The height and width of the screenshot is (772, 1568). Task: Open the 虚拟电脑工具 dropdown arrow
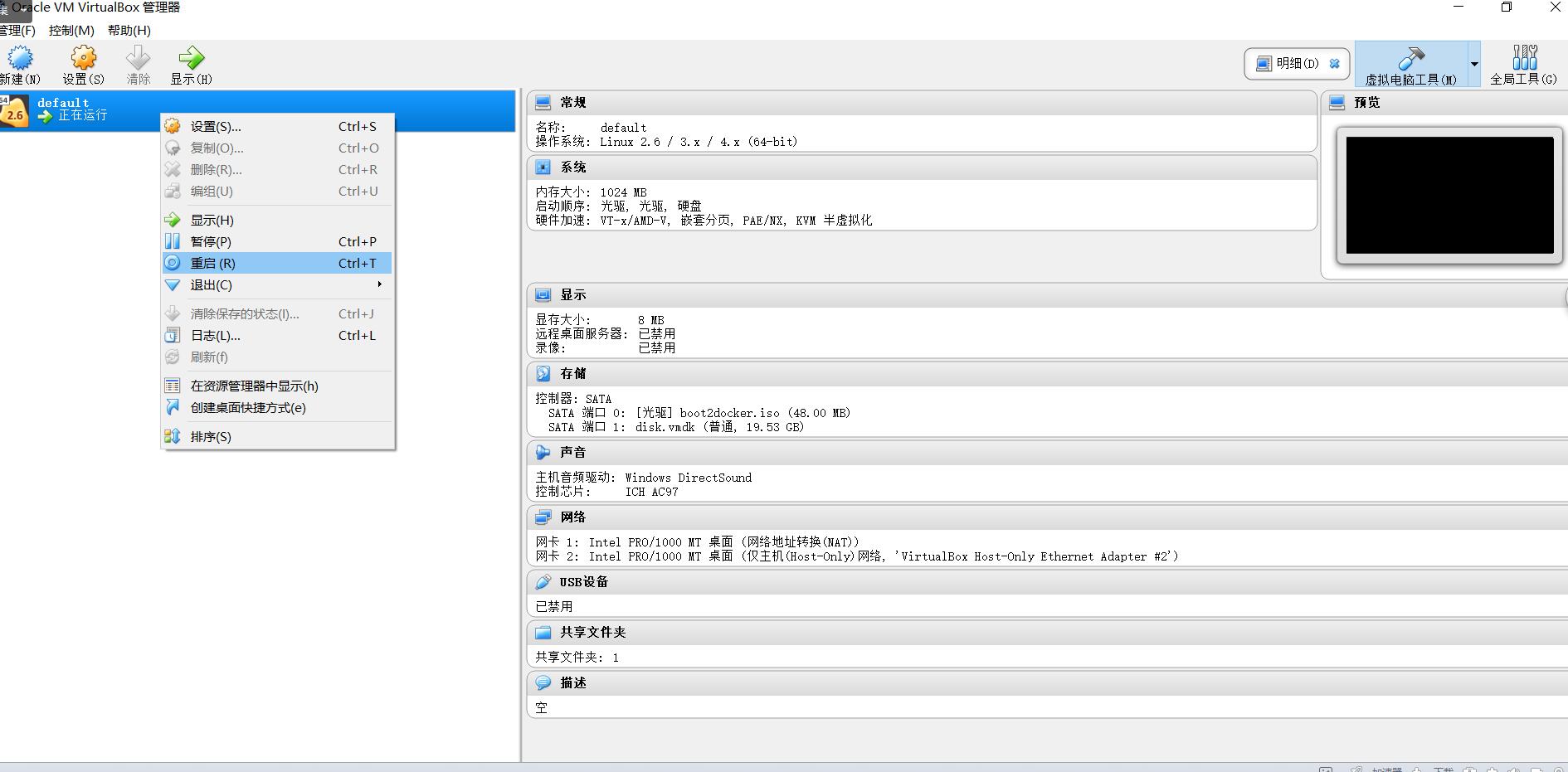tap(1474, 64)
